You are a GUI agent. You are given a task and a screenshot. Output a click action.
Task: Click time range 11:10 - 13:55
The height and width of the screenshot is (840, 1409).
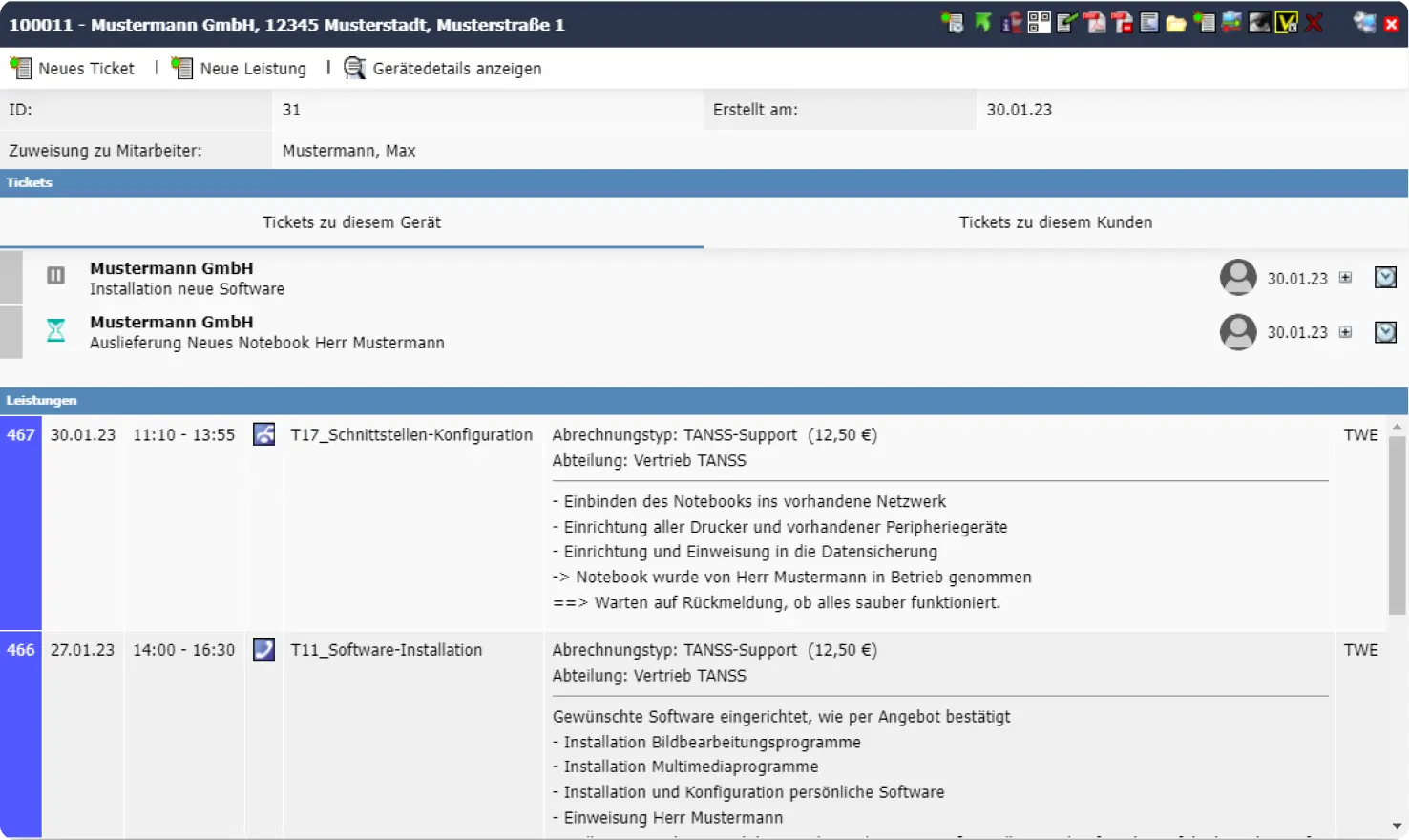[x=183, y=434]
